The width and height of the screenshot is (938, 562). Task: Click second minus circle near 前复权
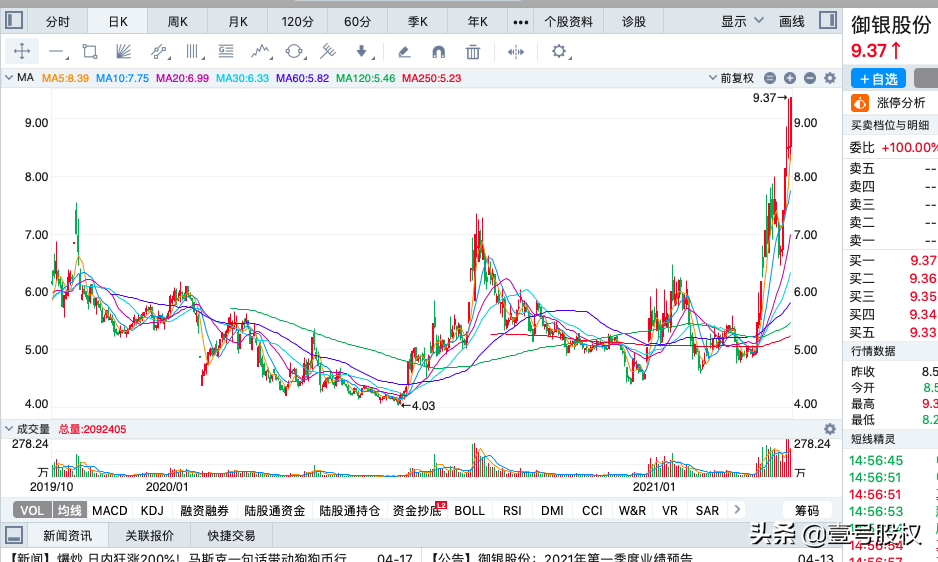[x=809, y=78]
